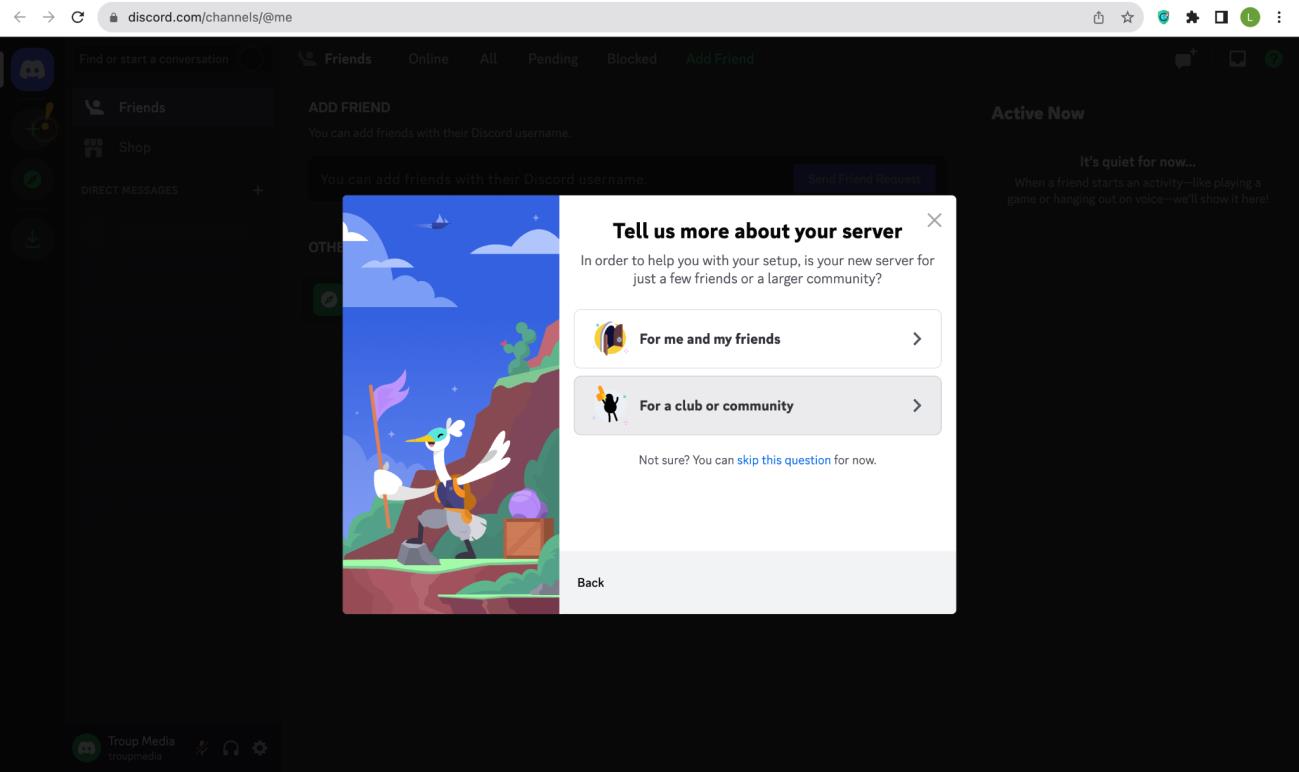The image size is (1299, 772).
Task: Mute the microphone in user panel
Action: tap(202, 748)
